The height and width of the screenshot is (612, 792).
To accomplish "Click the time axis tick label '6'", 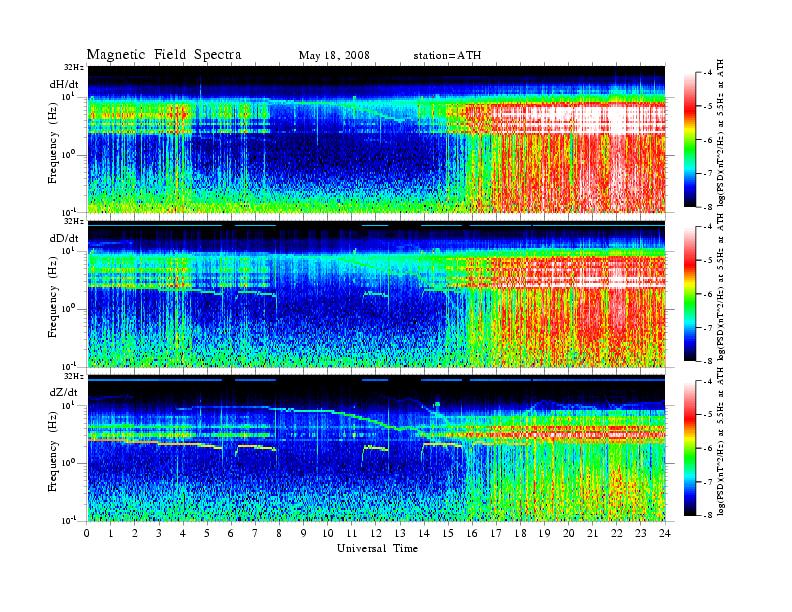I will pyautogui.click(x=231, y=533).
